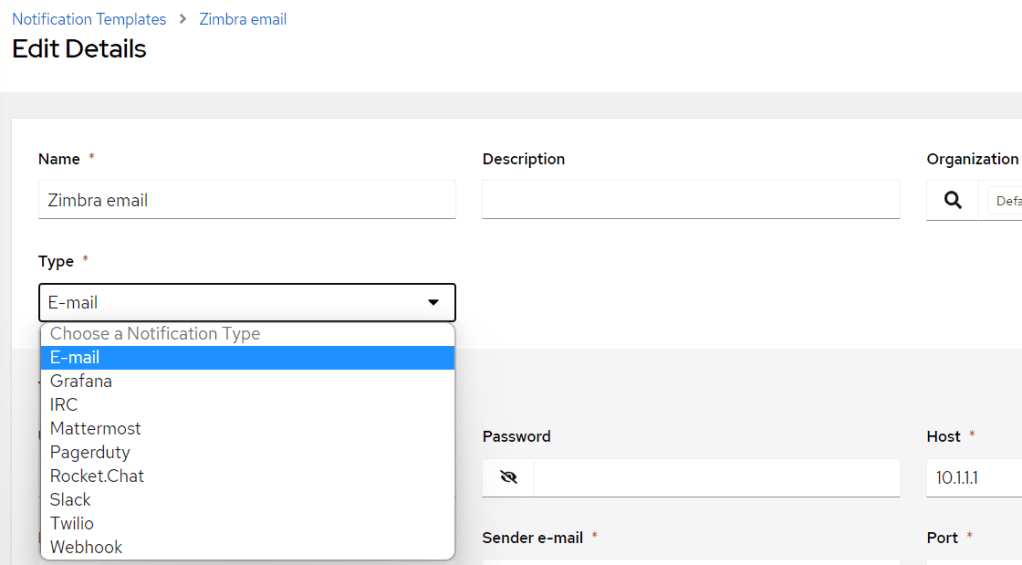Choose Rocket.Chat from the list

(97, 476)
